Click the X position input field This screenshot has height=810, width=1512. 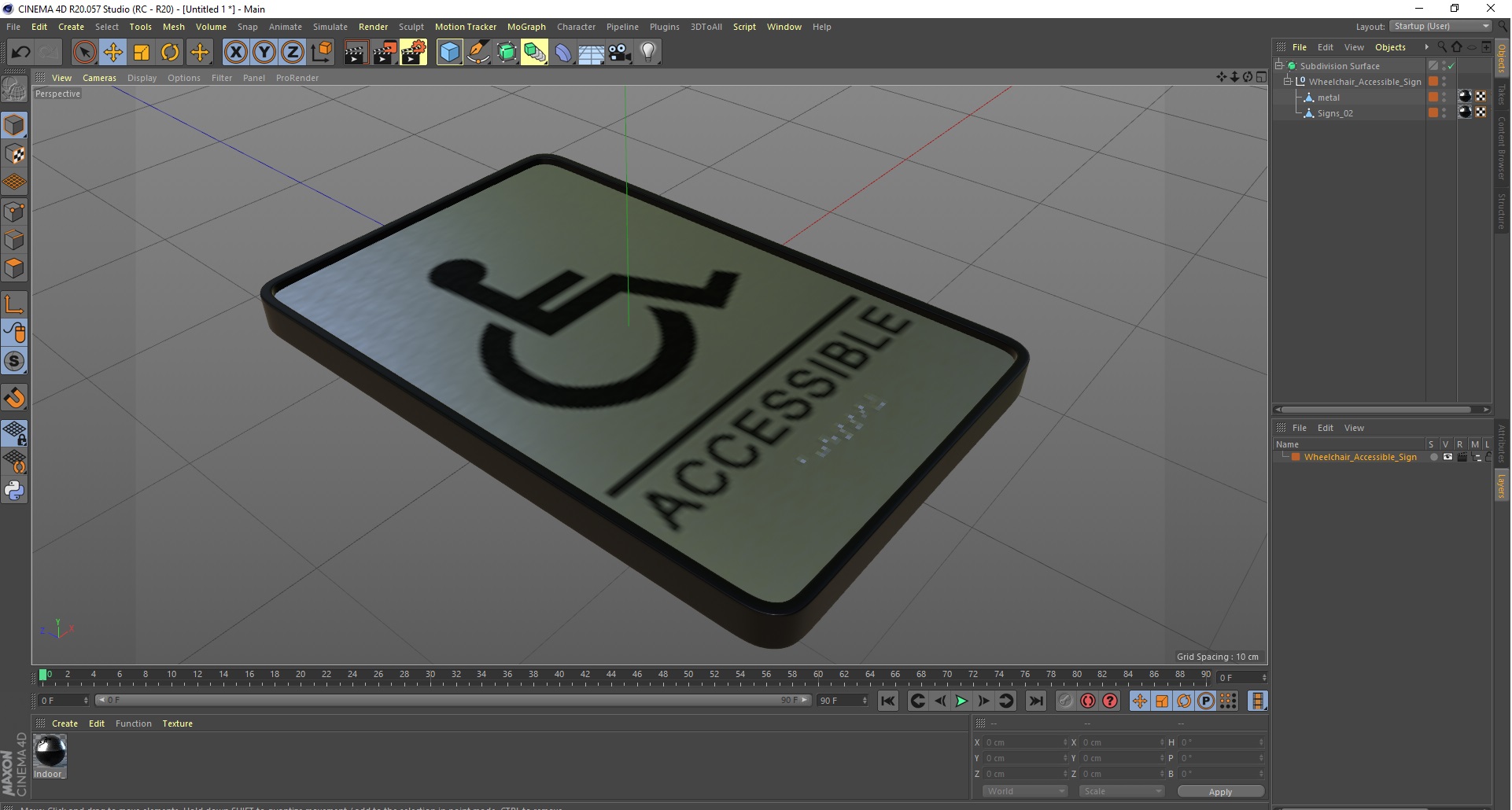1025,742
